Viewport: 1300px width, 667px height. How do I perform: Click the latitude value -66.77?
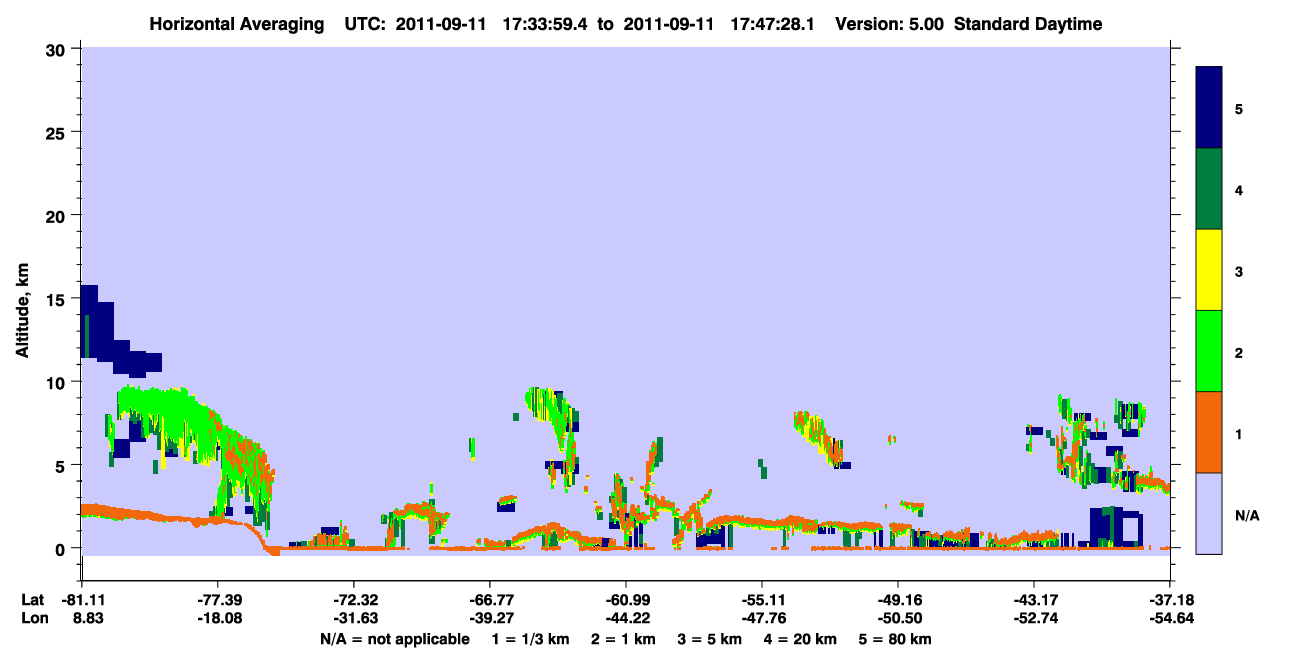490,600
